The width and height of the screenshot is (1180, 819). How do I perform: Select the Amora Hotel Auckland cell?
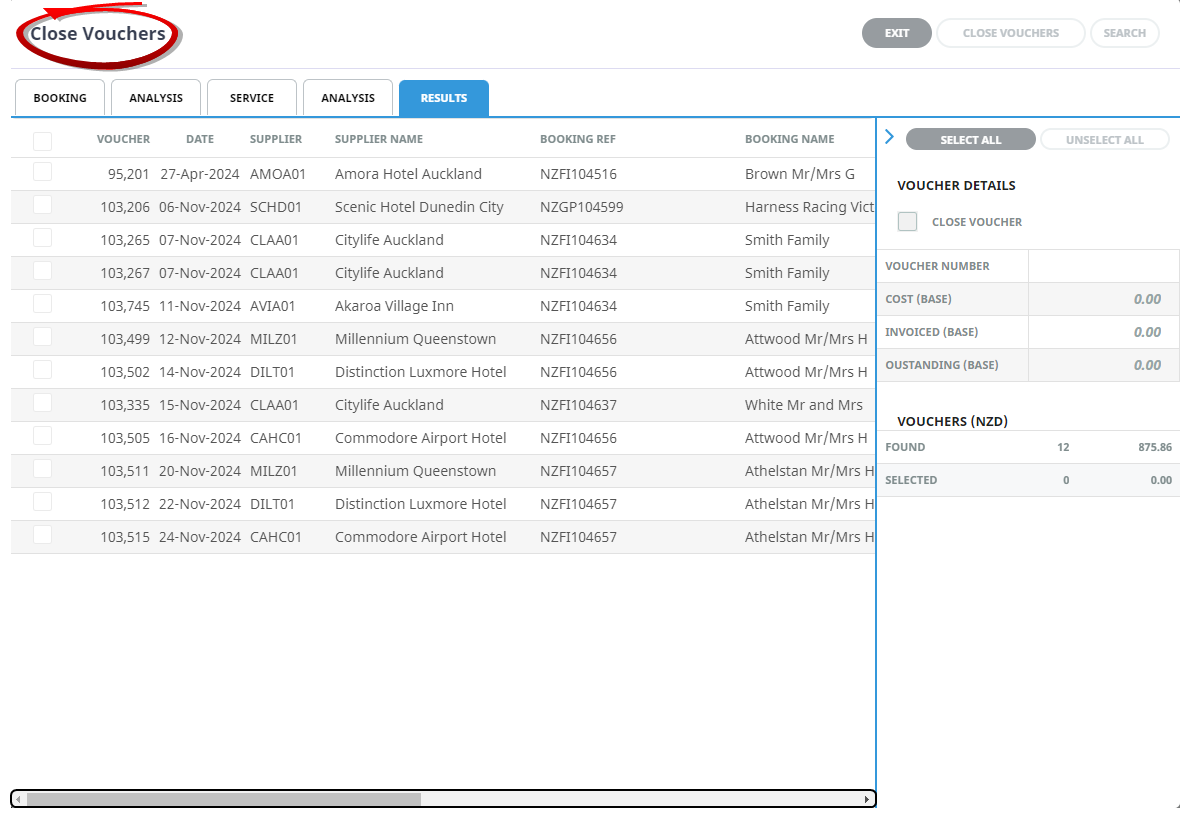click(409, 174)
